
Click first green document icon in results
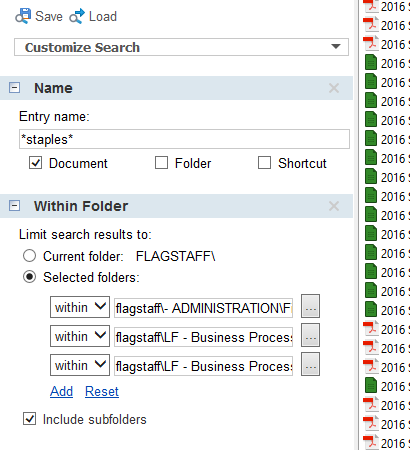point(371,63)
